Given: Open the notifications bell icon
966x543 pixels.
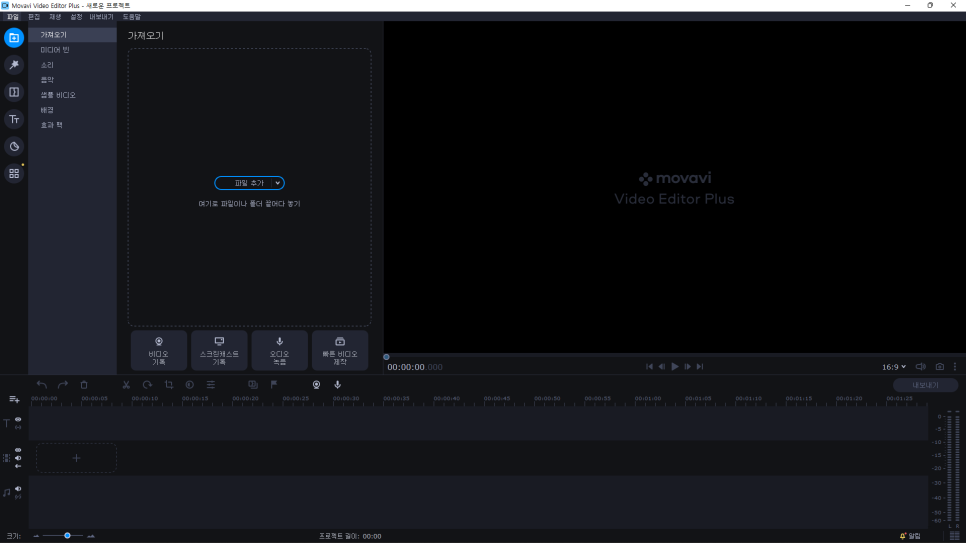Looking at the screenshot, I should (x=903, y=536).
